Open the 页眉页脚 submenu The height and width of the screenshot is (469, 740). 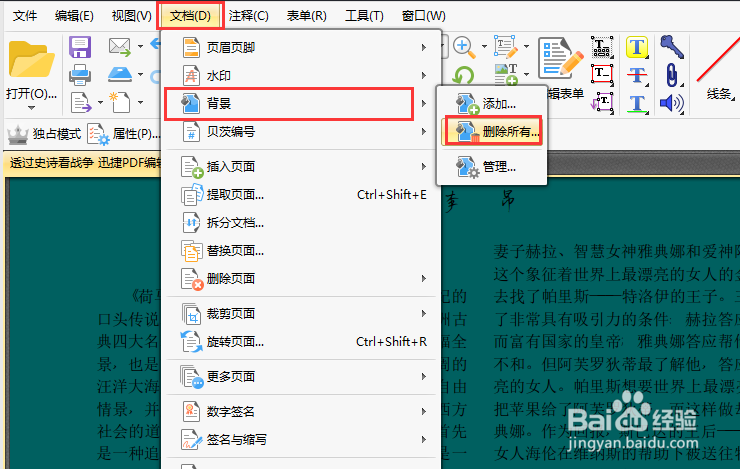click(301, 48)
